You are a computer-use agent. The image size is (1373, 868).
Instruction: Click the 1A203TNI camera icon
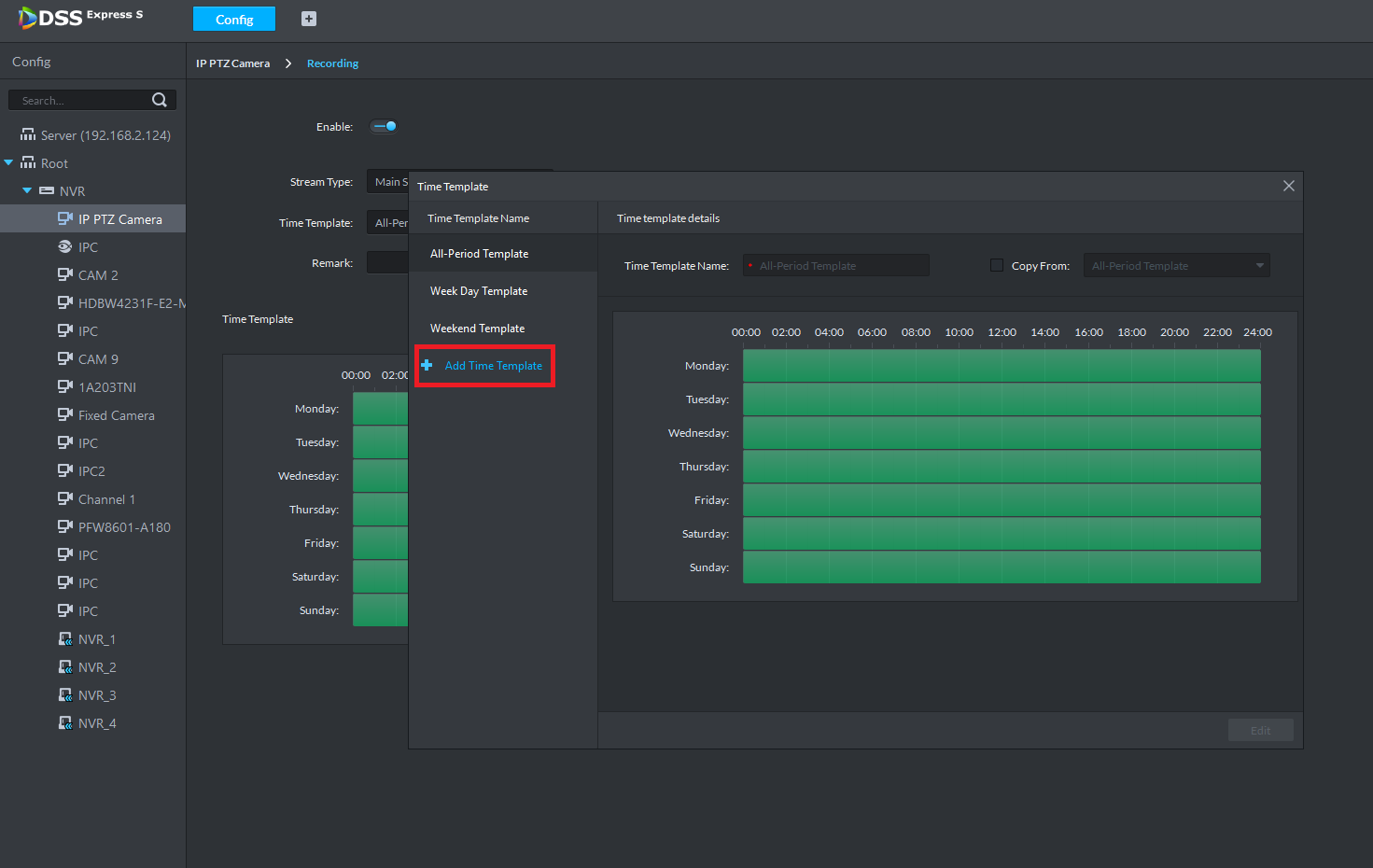click(65, 386)
